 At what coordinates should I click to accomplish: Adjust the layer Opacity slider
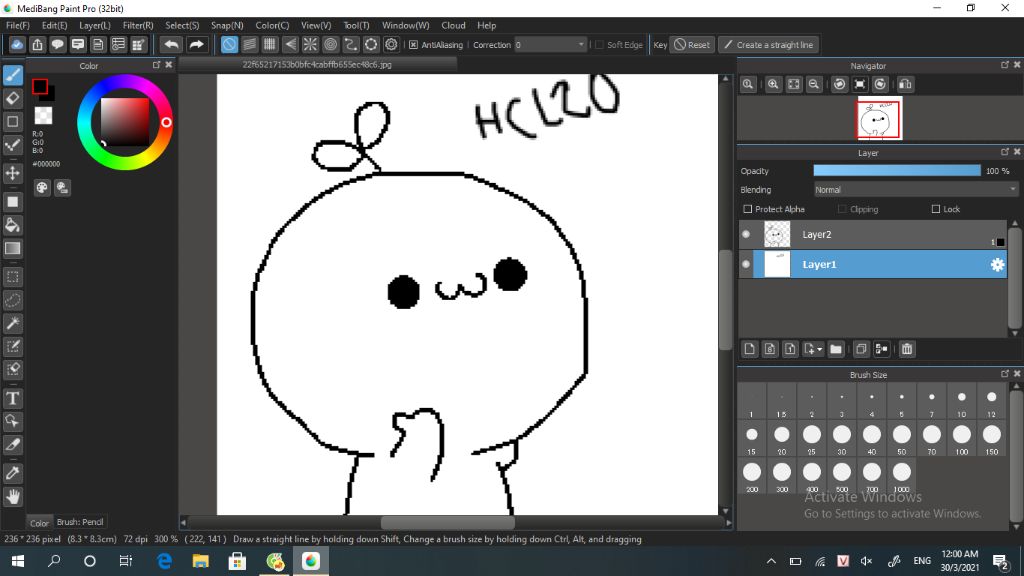click(897, 170)
